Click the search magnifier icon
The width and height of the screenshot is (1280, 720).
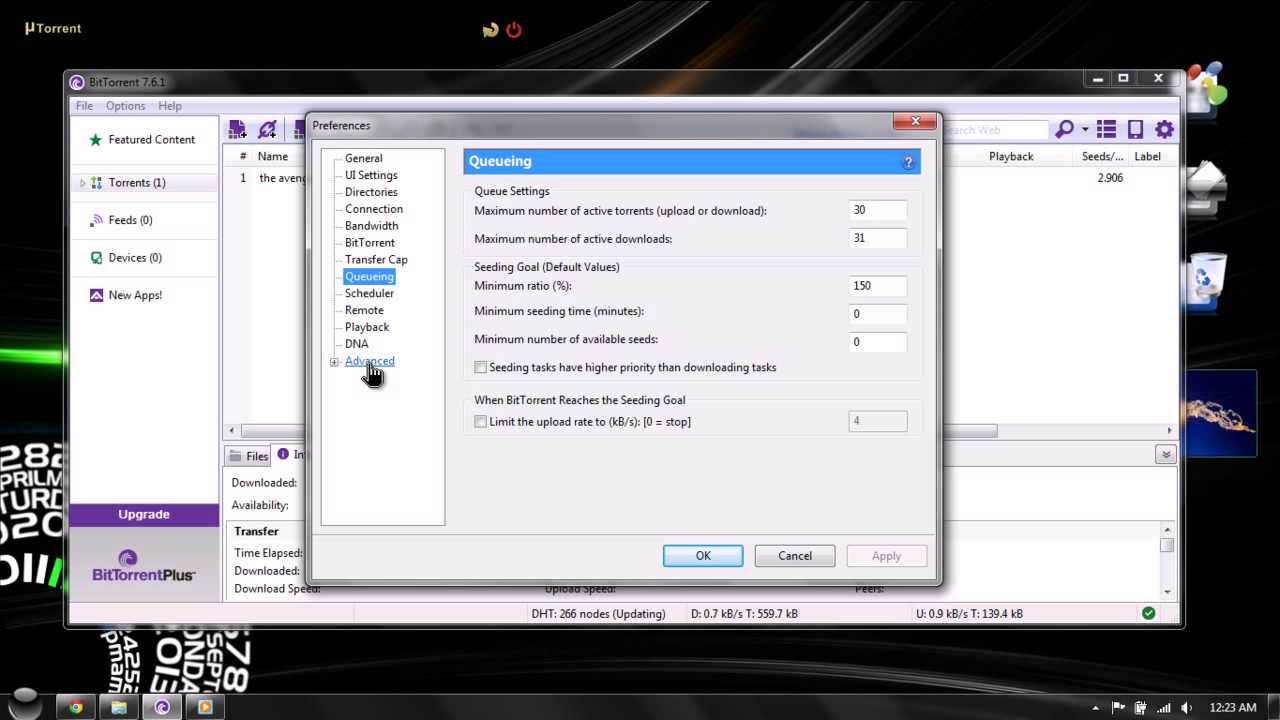tap(1064, 129)
